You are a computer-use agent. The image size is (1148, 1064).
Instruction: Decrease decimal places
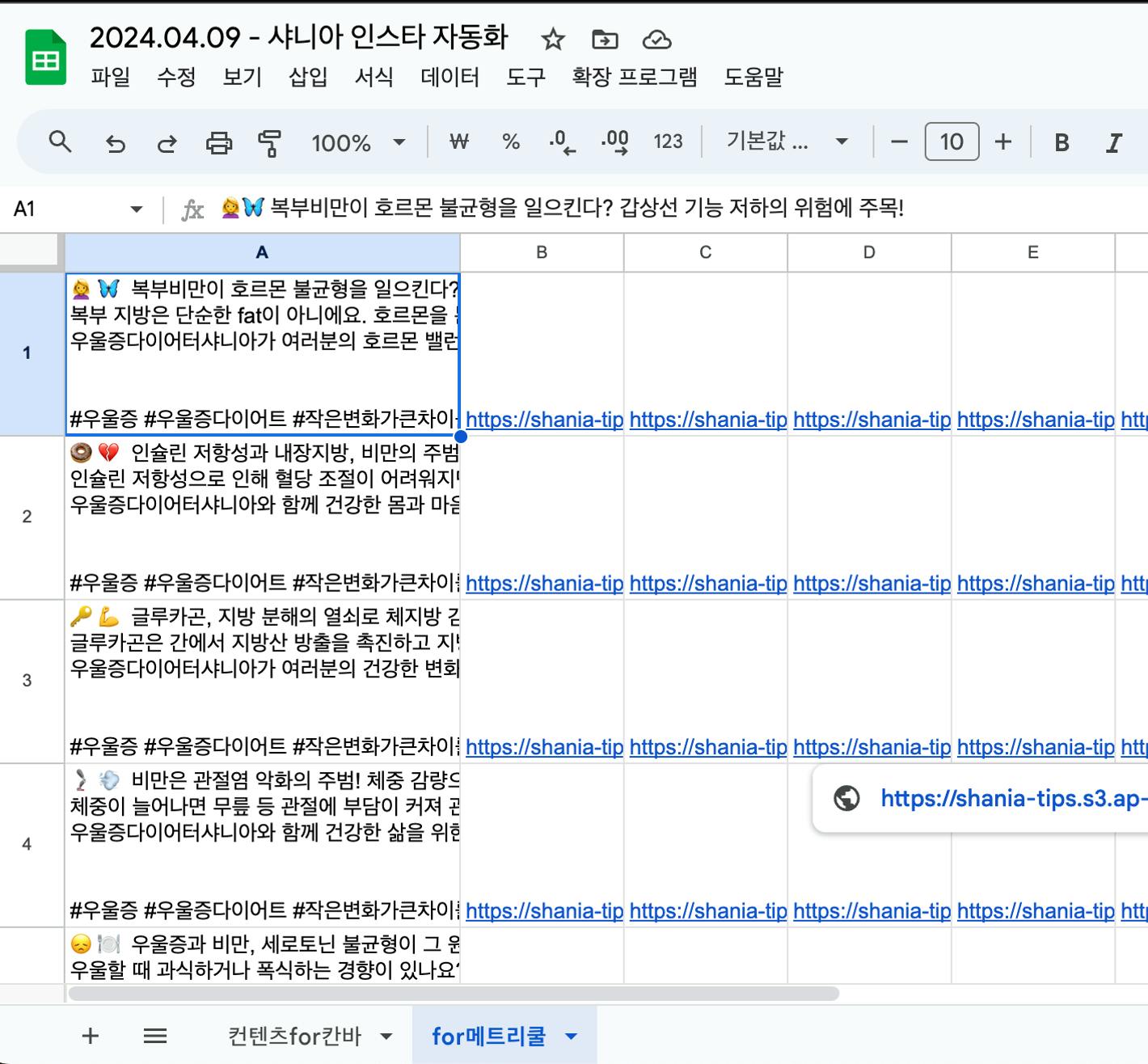[x=562, y=142]
